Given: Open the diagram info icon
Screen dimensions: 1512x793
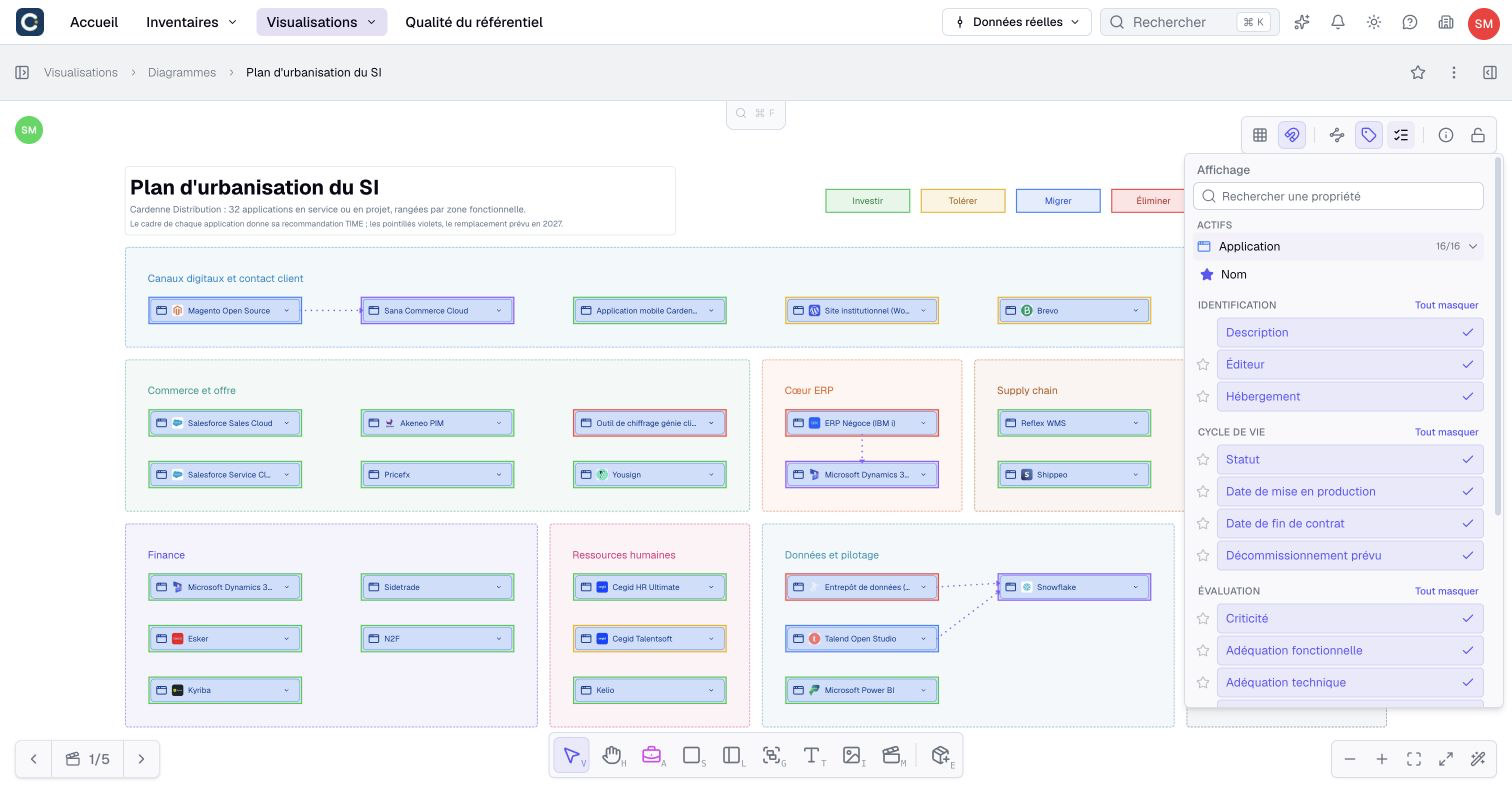Looking at the screenshot, I should coord(1446,135).
